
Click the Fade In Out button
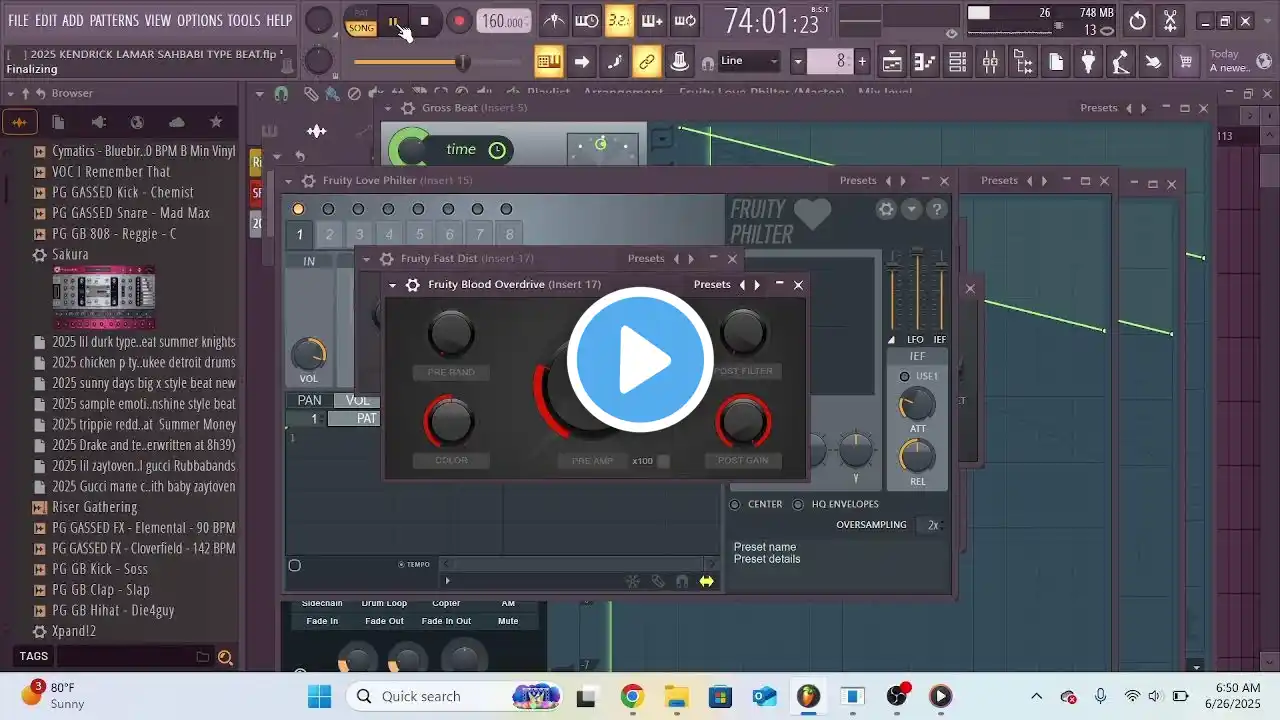pos(446,621)
